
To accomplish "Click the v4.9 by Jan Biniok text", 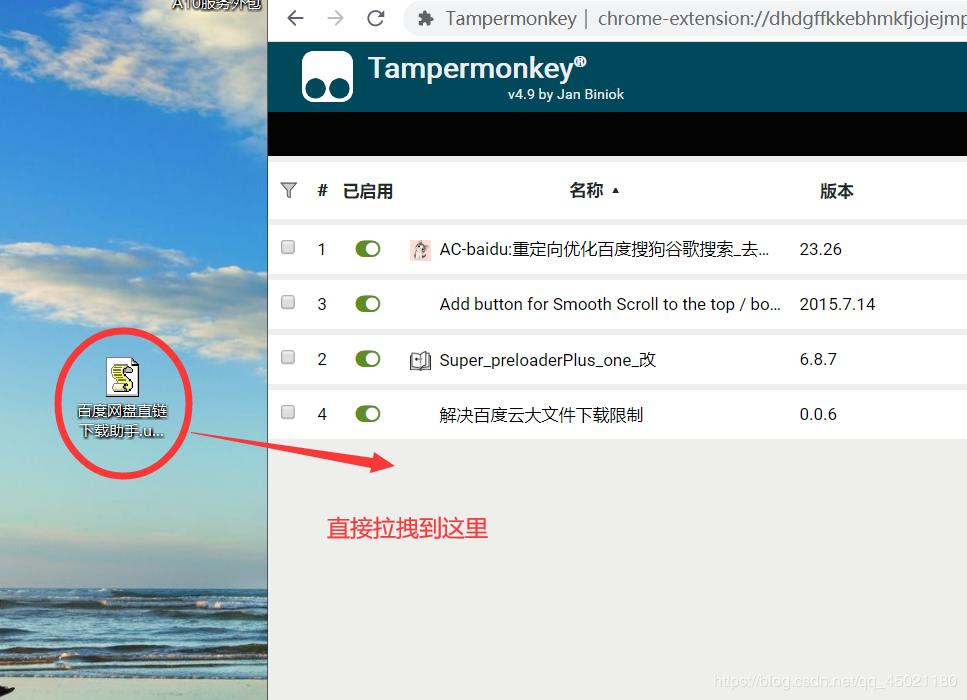I will click(566, 94).
